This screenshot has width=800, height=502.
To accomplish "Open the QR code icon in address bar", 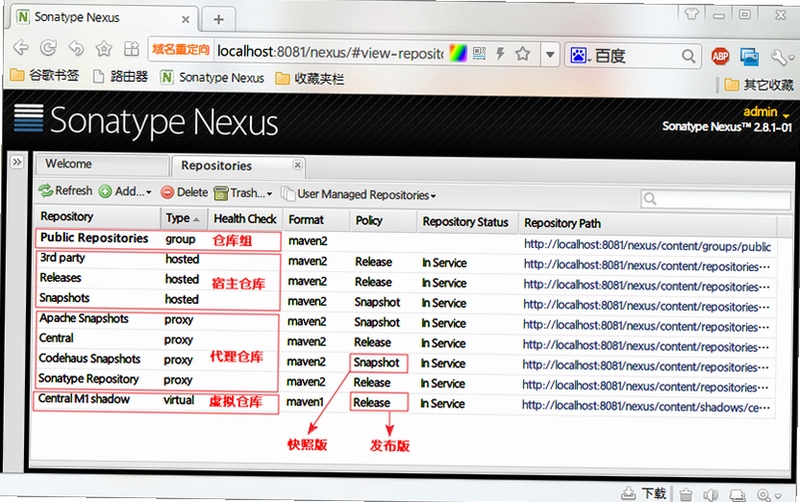I will click(x=480, y=53).
